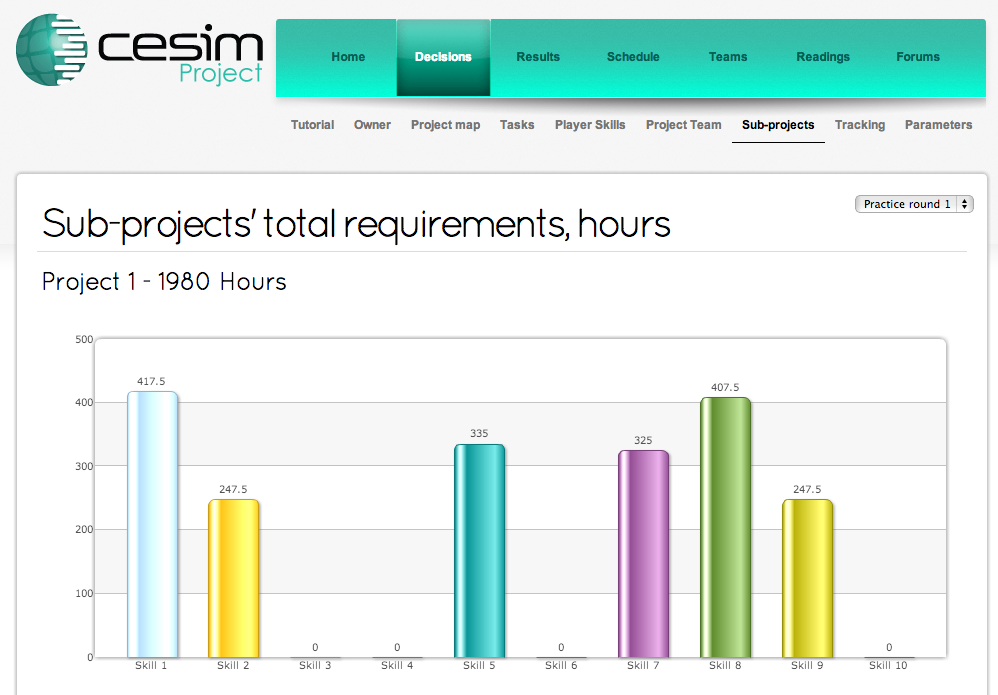The height and width of the screenshot is (695, 998).
Task: Open the Readings section
Action: [822, 57]
